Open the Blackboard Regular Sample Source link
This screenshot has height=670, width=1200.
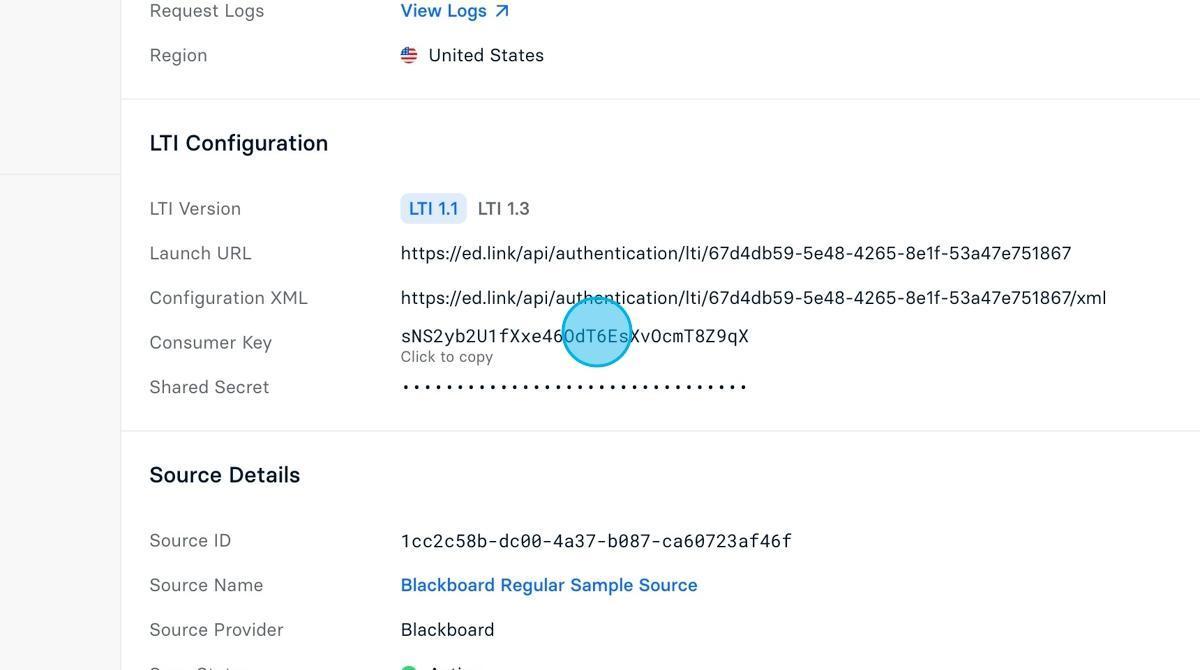[549, 585]
